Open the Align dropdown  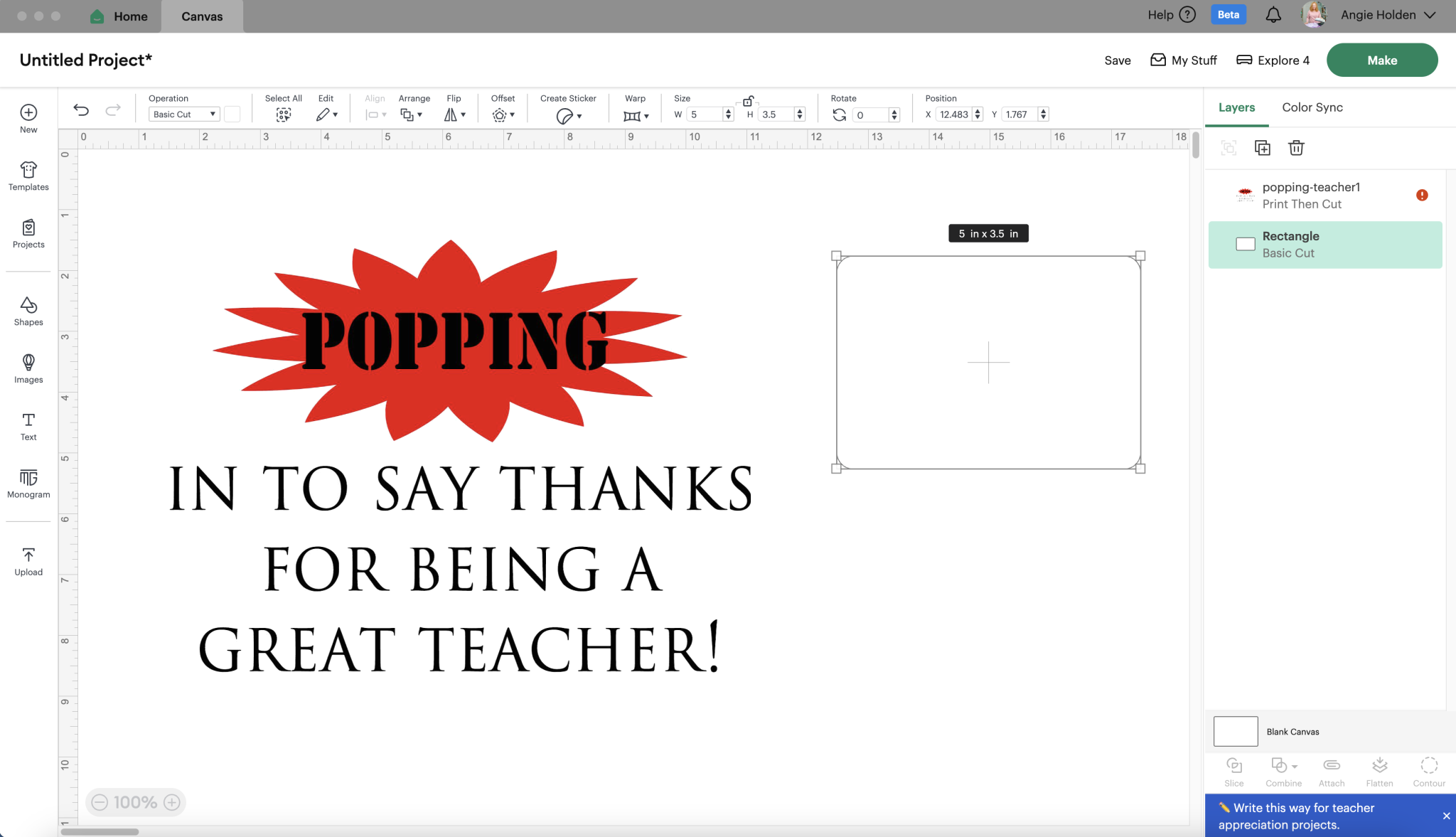coord(376,114)
